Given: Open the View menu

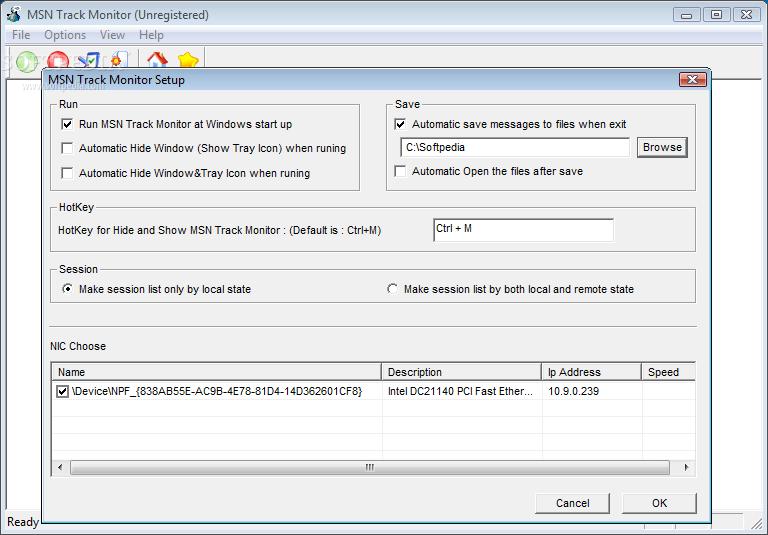Looking at the screenshot, I should [x=112, y=35].
